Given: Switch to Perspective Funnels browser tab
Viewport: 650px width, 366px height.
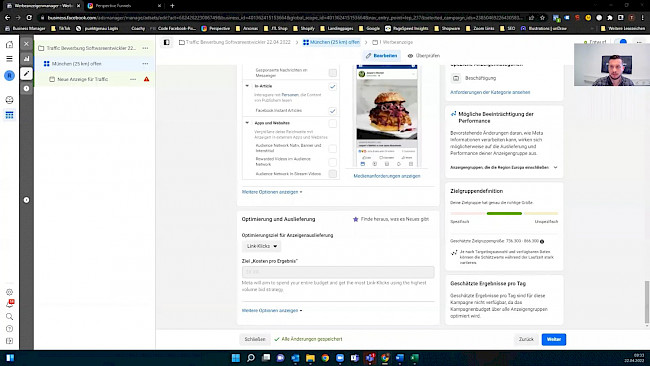Looking at the screenshot, I should coord(124,6).
